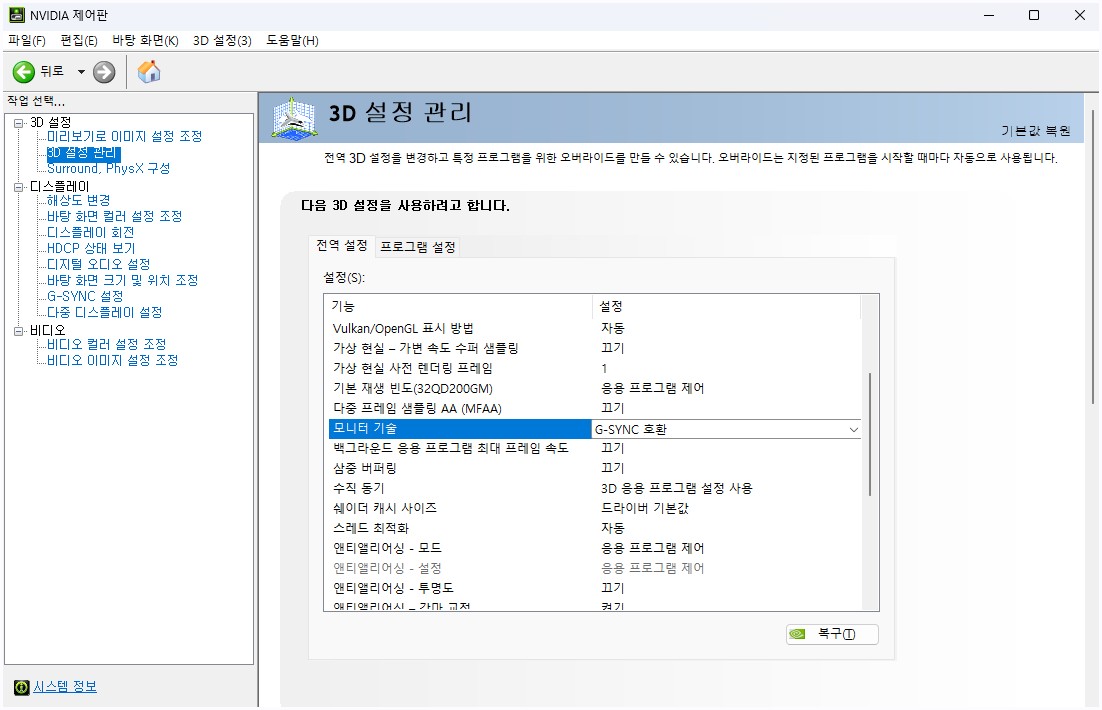Select the 삼중 버퍼링 row
Viewport: 1102px width, 710px height.
pos(595,468)
